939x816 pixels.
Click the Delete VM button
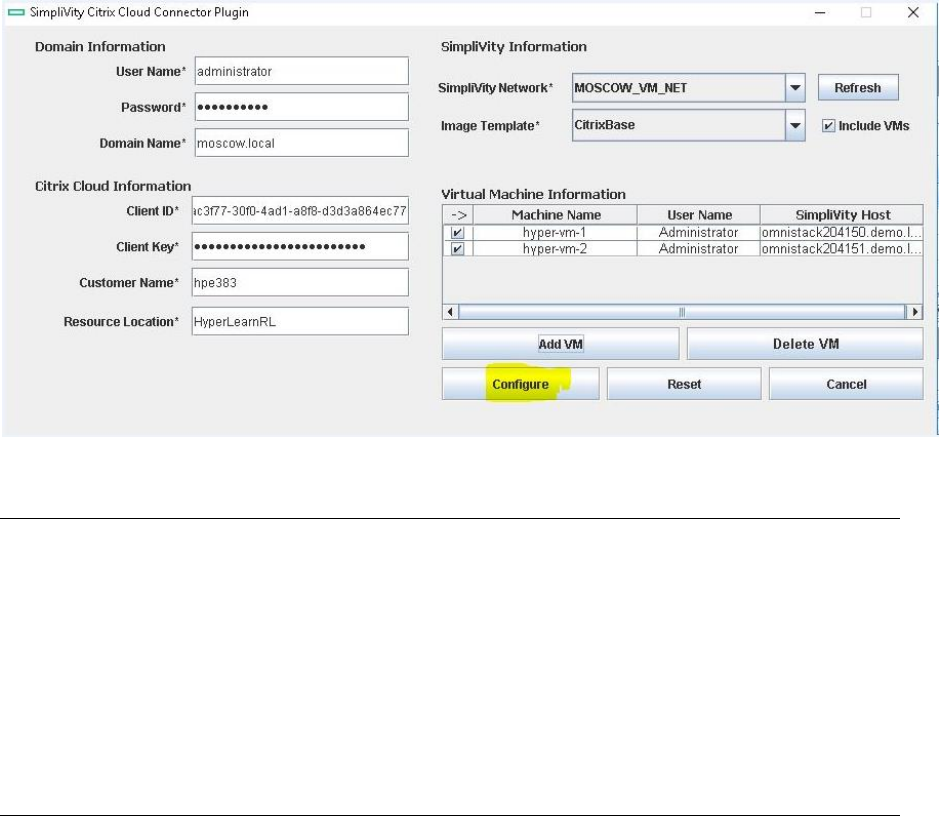pyautogui.click(x=805, y=344)
